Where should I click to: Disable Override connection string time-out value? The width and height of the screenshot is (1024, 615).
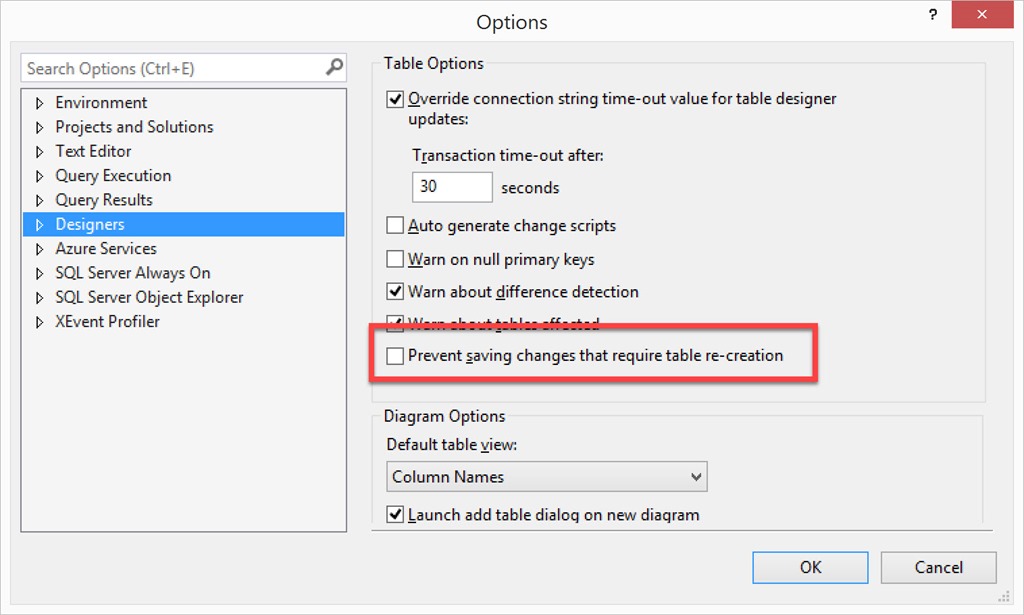pyautogui.click(x=395, y=99)
